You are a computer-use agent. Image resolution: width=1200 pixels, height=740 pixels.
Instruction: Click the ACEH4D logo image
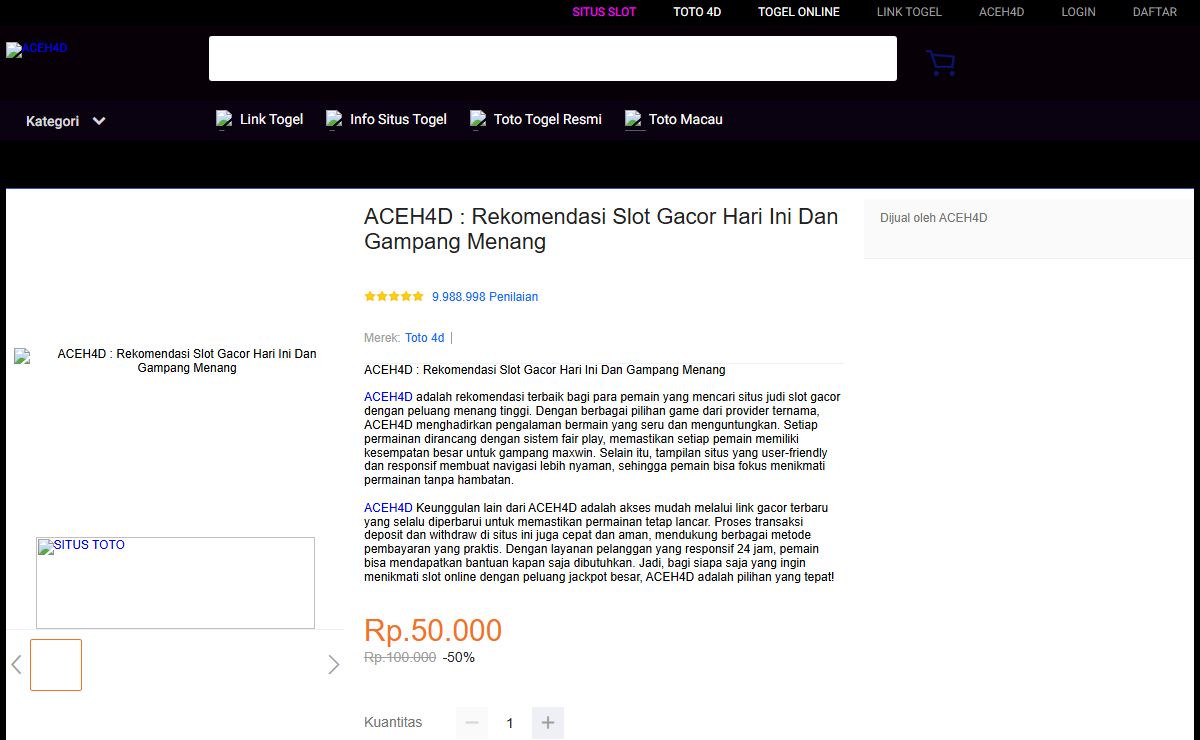coord(36,49)
